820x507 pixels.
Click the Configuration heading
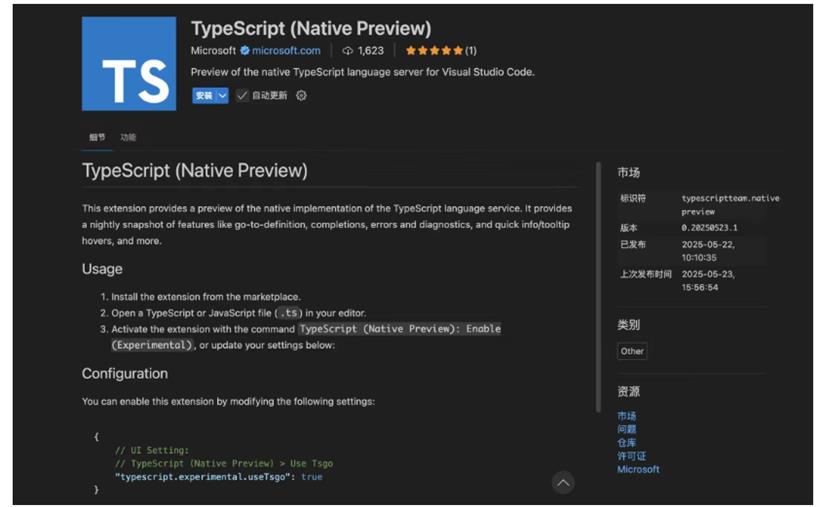coord(125,374)
